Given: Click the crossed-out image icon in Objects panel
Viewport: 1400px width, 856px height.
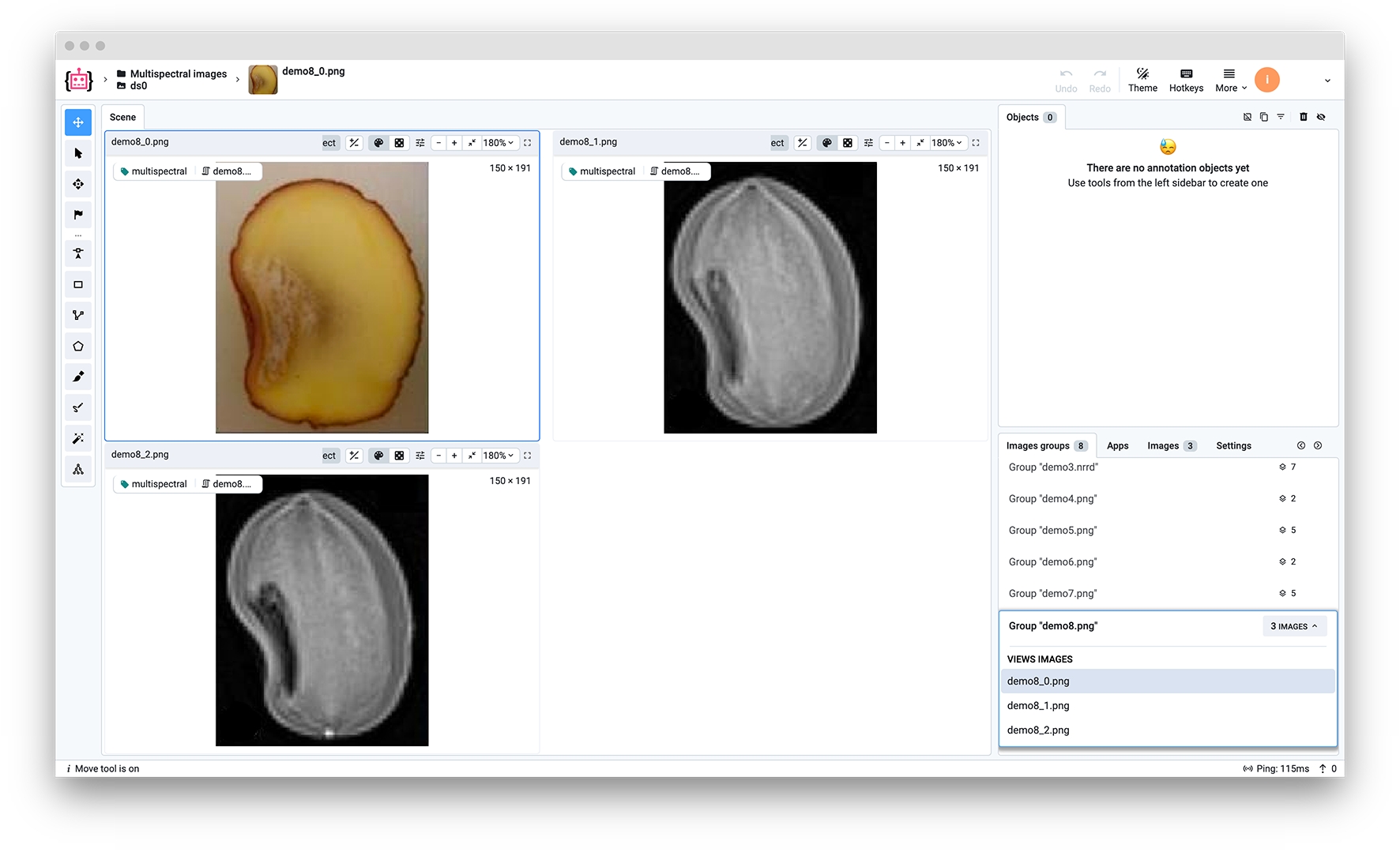Looking at the screenshot, I should coord(1248,117).
